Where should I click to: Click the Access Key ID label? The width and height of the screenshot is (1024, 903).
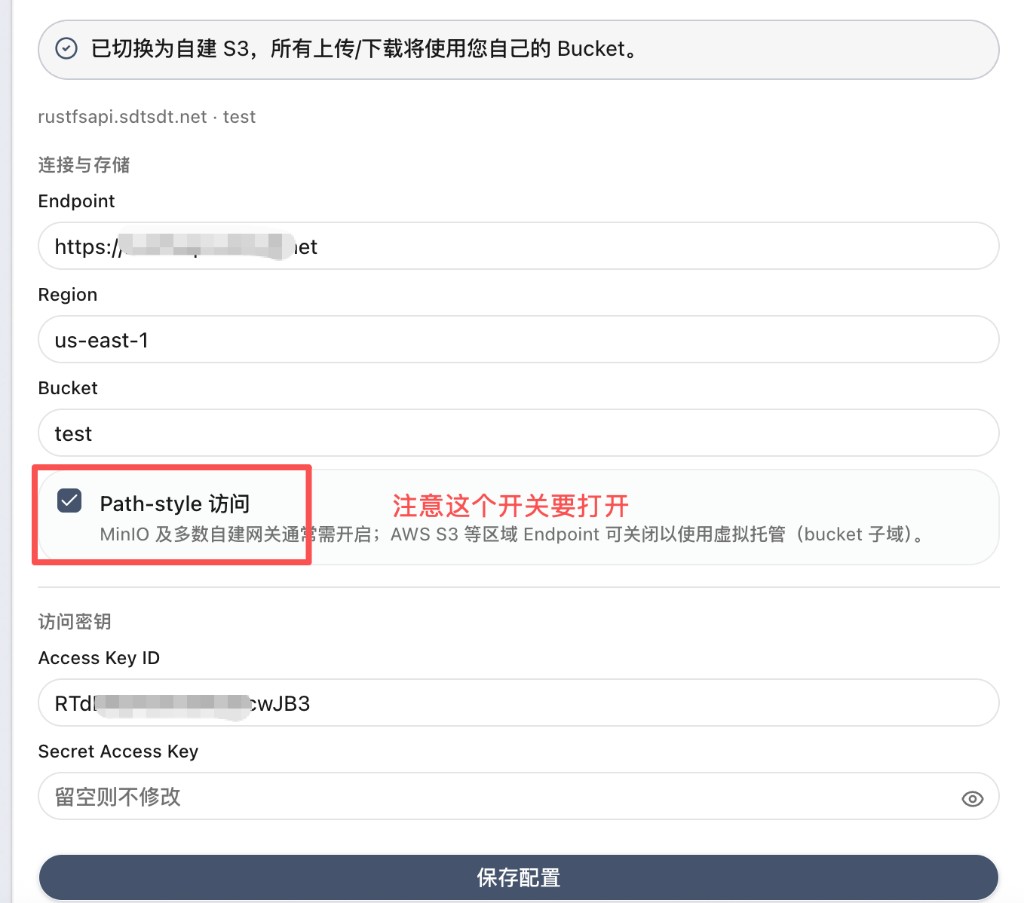99,657
